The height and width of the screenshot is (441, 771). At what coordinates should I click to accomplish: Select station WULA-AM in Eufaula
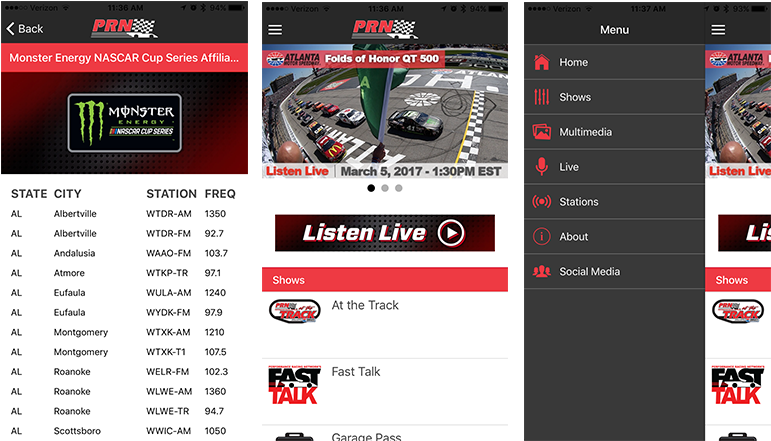click(124, 293)
